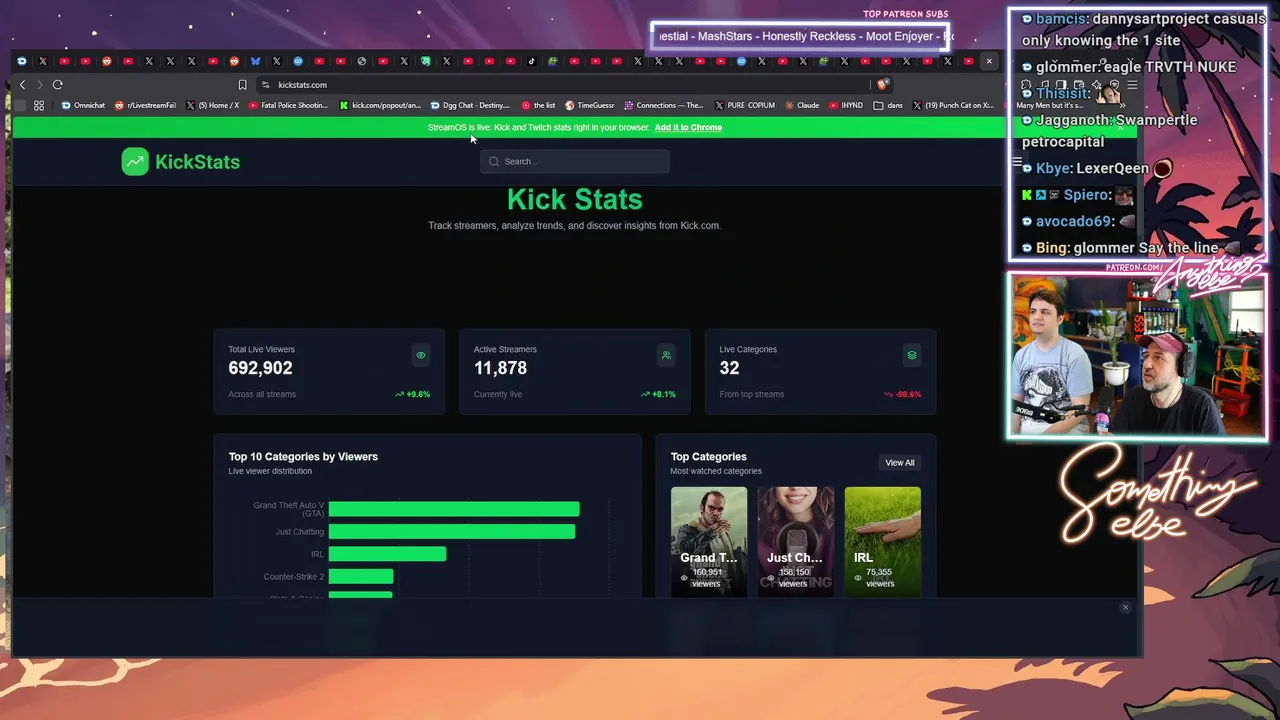
Task: Open the Brave Shields lion icon
Action: 882,85
